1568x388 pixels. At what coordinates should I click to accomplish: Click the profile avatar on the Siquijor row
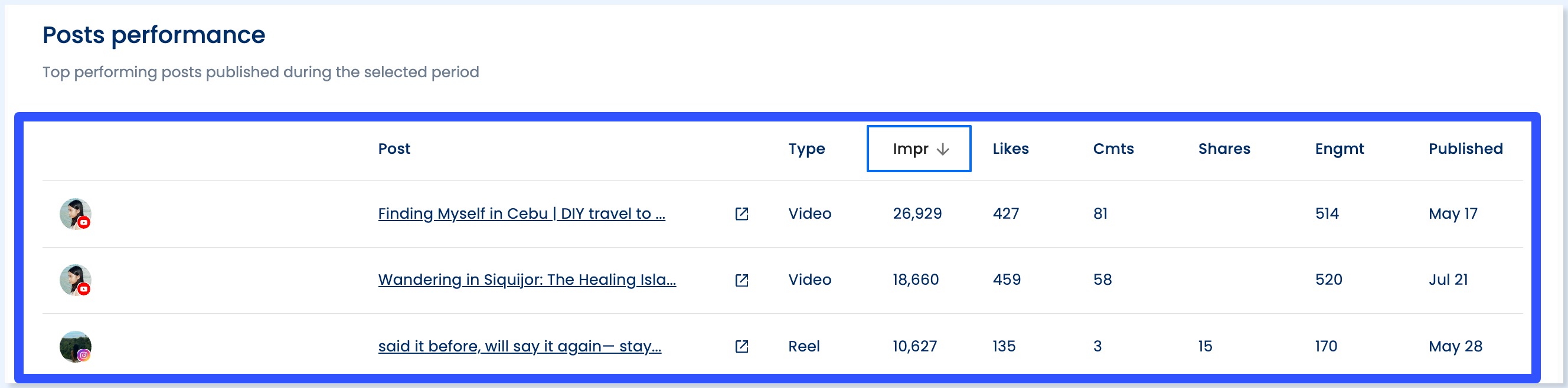pyautogui.click(x=73, y=280)
